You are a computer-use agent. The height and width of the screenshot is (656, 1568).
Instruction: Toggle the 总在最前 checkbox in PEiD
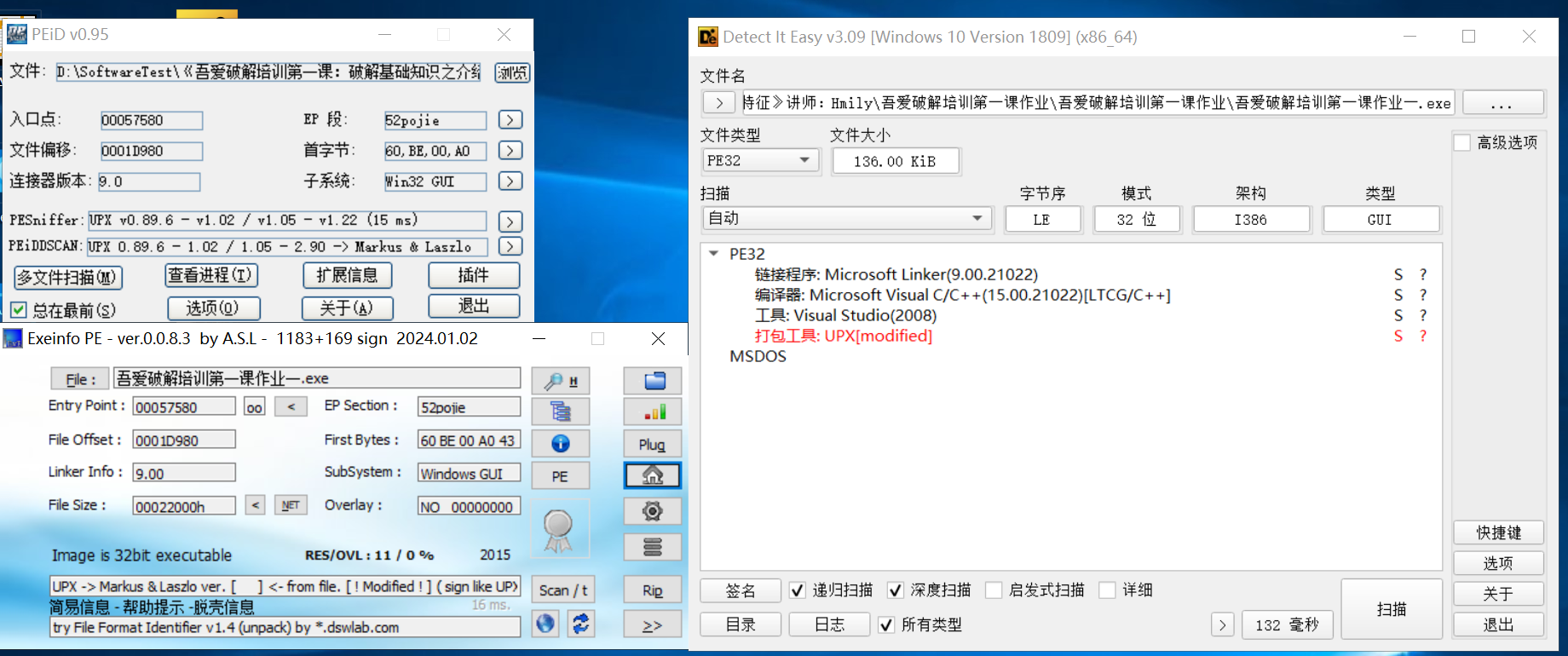tap(19, 310)
